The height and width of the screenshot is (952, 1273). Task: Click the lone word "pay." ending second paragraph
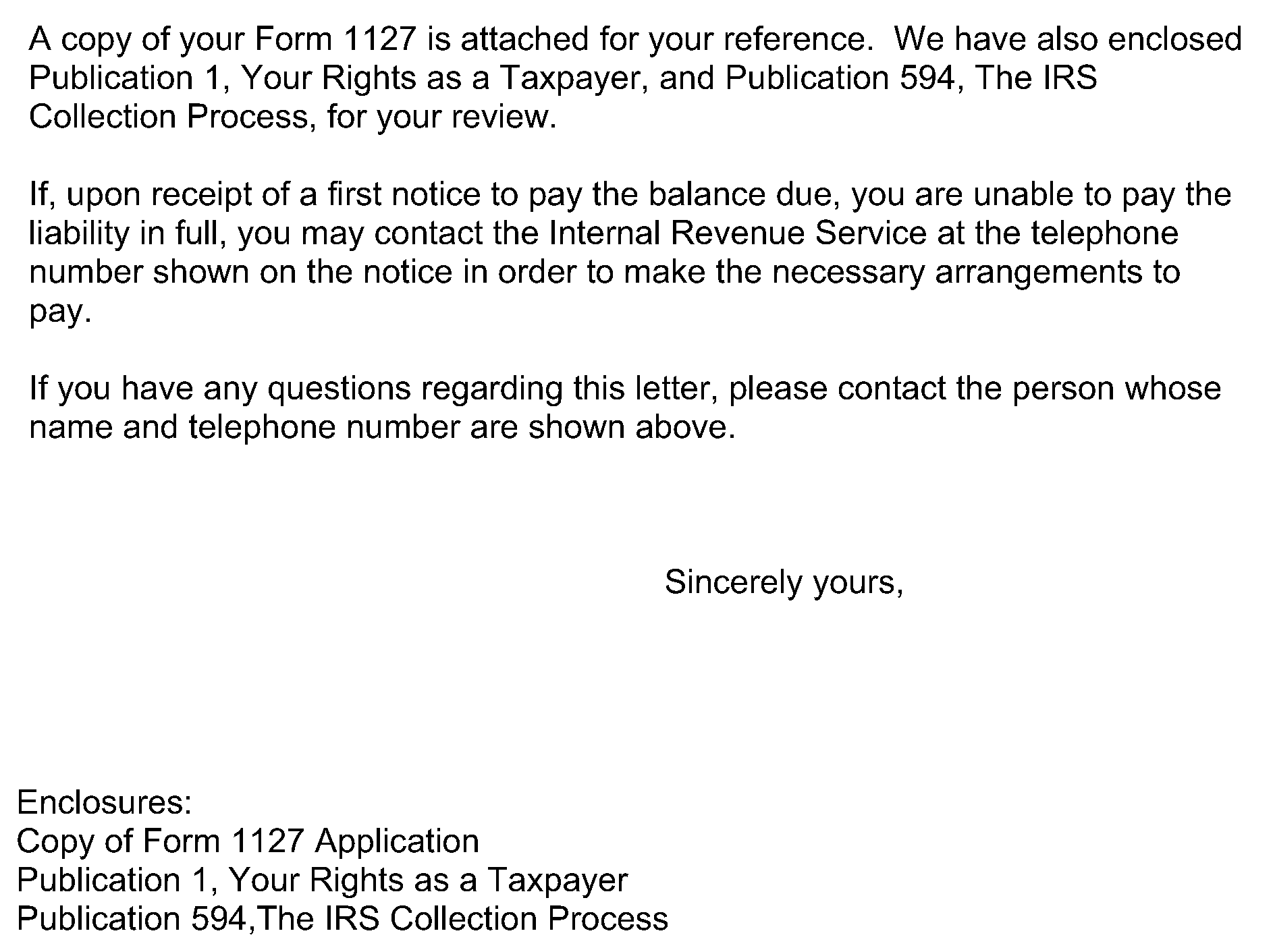coord(60,312)
